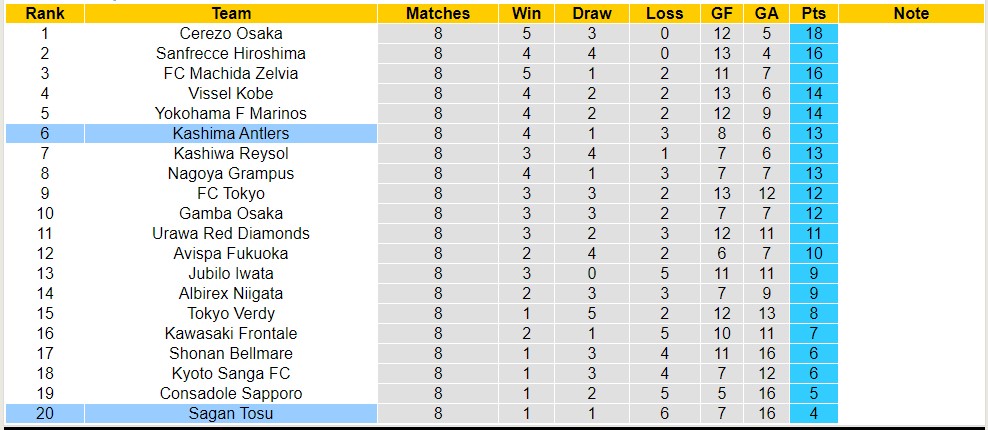Click the Note column header
Image resolution: width=988 pixels, height=430 pixels.
(911, 13)
